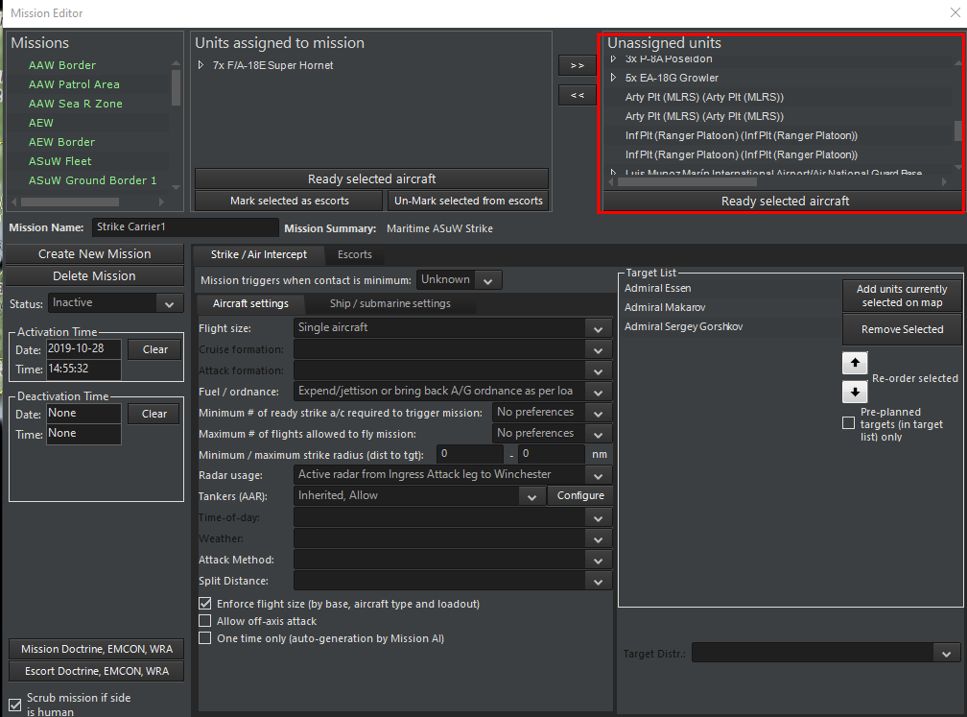Unassign units using the << button
Screen dimensions: 967x717
click(x=577, y=95)
